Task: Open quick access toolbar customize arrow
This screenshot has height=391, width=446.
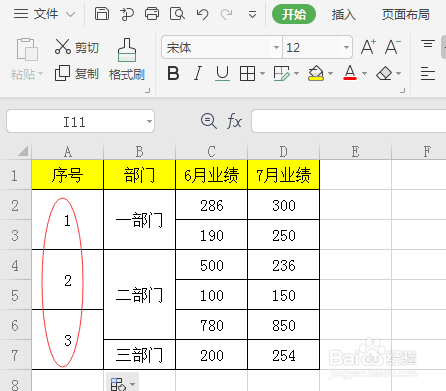Action: pyautogui.click(x=252, y=15)
